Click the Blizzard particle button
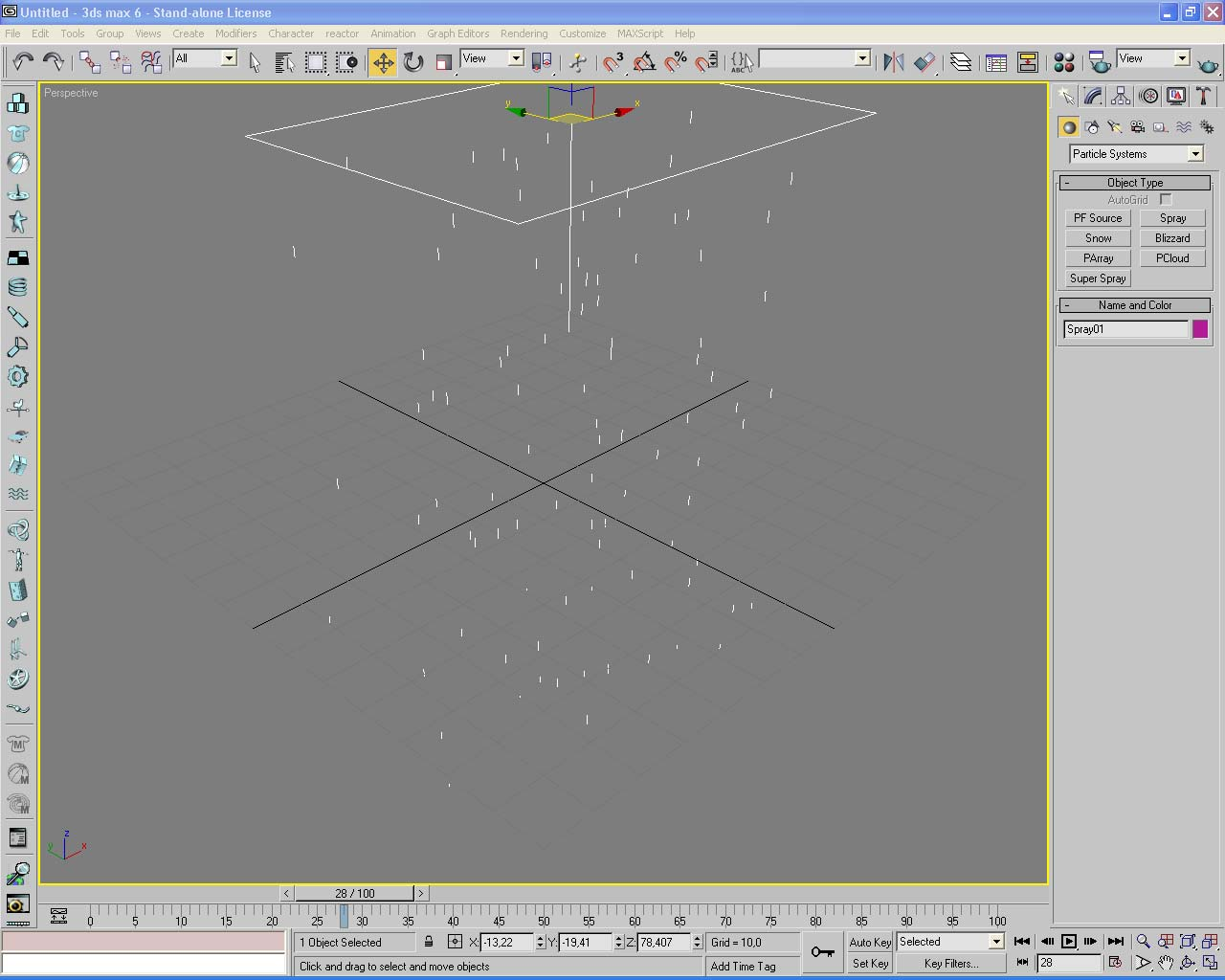The image size is (1225, 980). pyautogui.click(x=1172, y=238)
